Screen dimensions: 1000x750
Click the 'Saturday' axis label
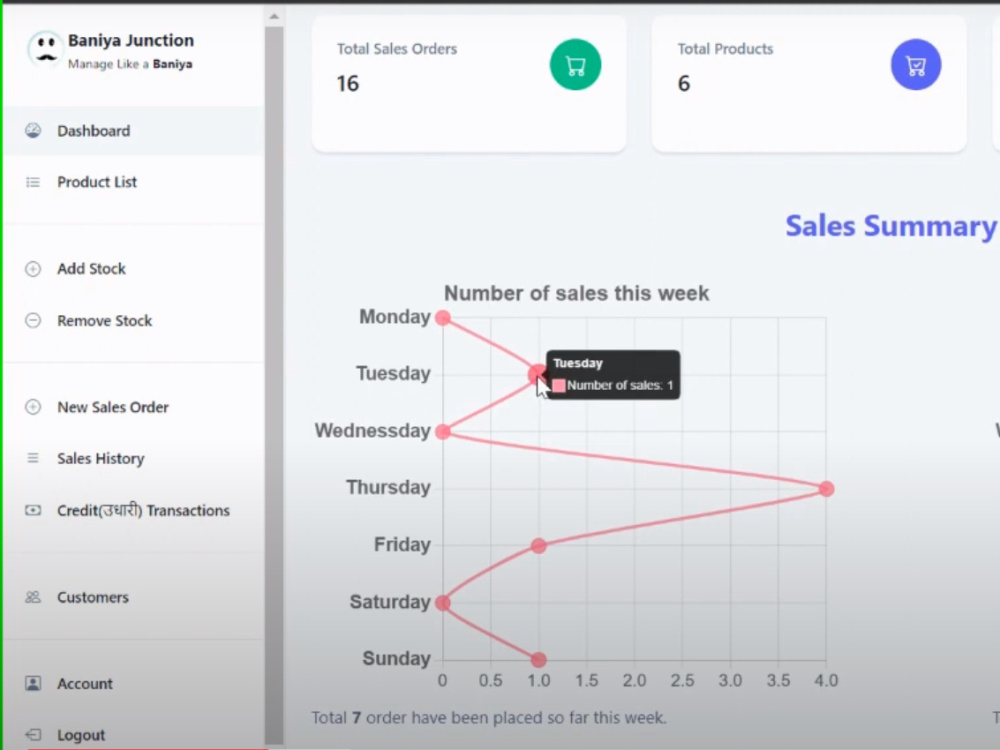pyautogui.click(x=390, y=601)
